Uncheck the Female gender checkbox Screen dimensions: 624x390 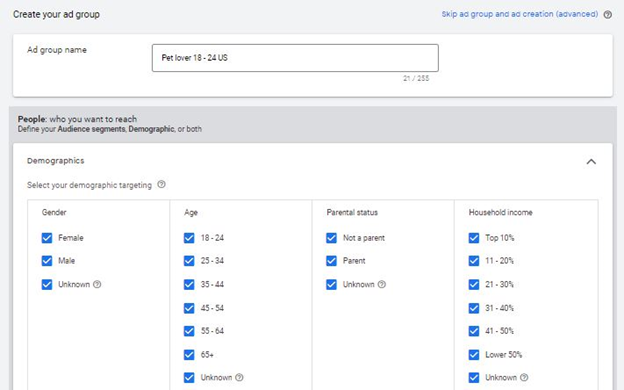pyautogui.click(x=47, y=238)
